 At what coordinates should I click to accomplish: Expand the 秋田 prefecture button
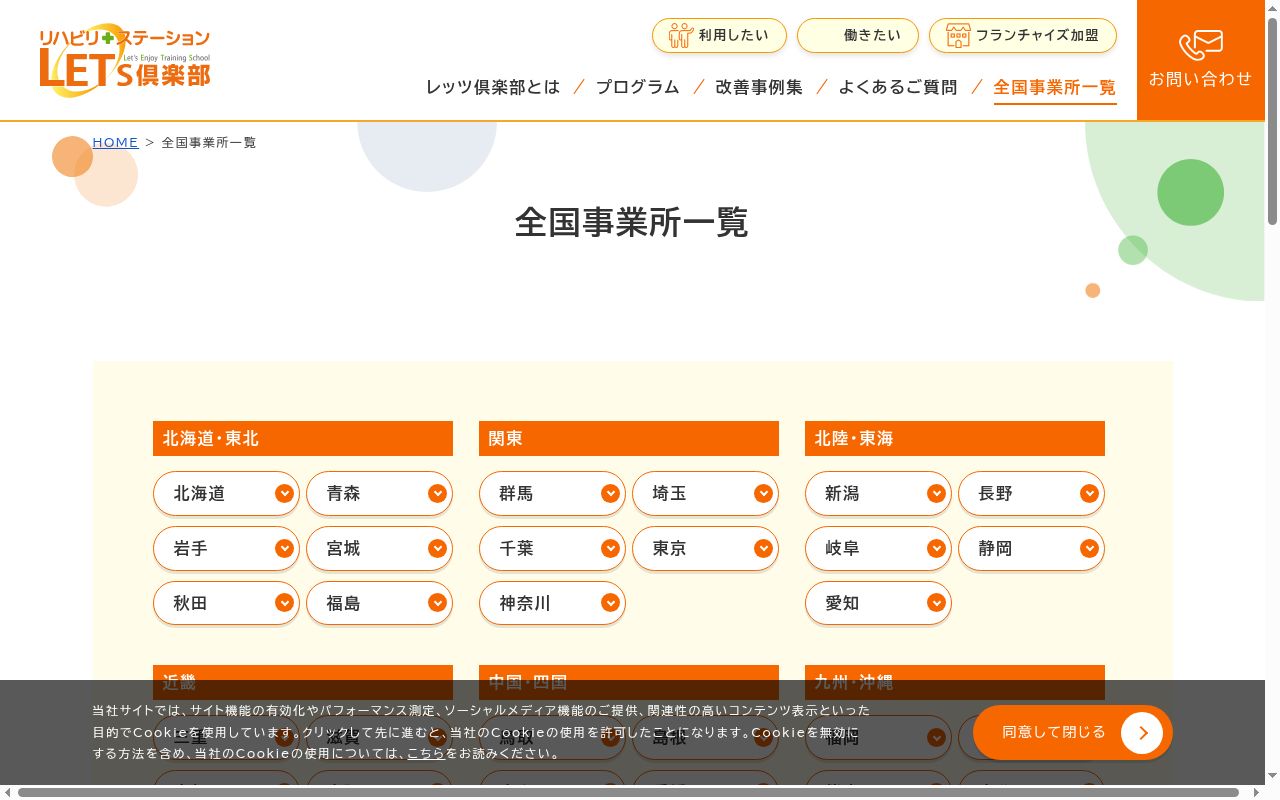pos(226,603)
